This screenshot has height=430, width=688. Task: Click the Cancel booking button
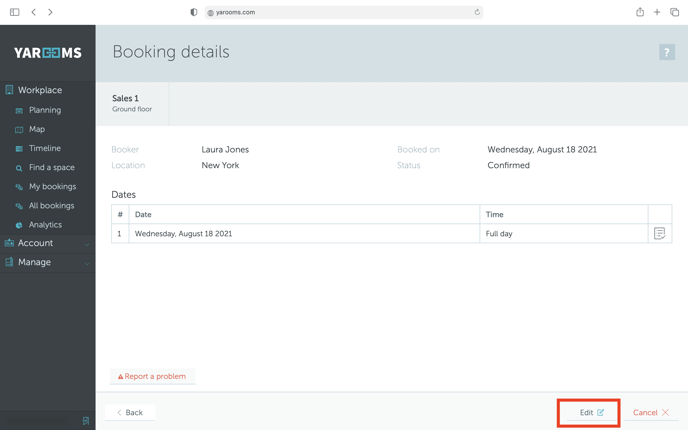click(651, 412)
